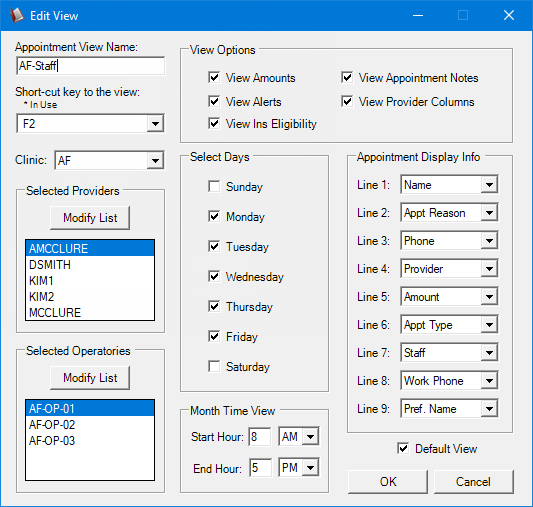This screenshot has height=507, width=533.
Task: Expand the Clinic AF dropdown
Action: [155, 160]
